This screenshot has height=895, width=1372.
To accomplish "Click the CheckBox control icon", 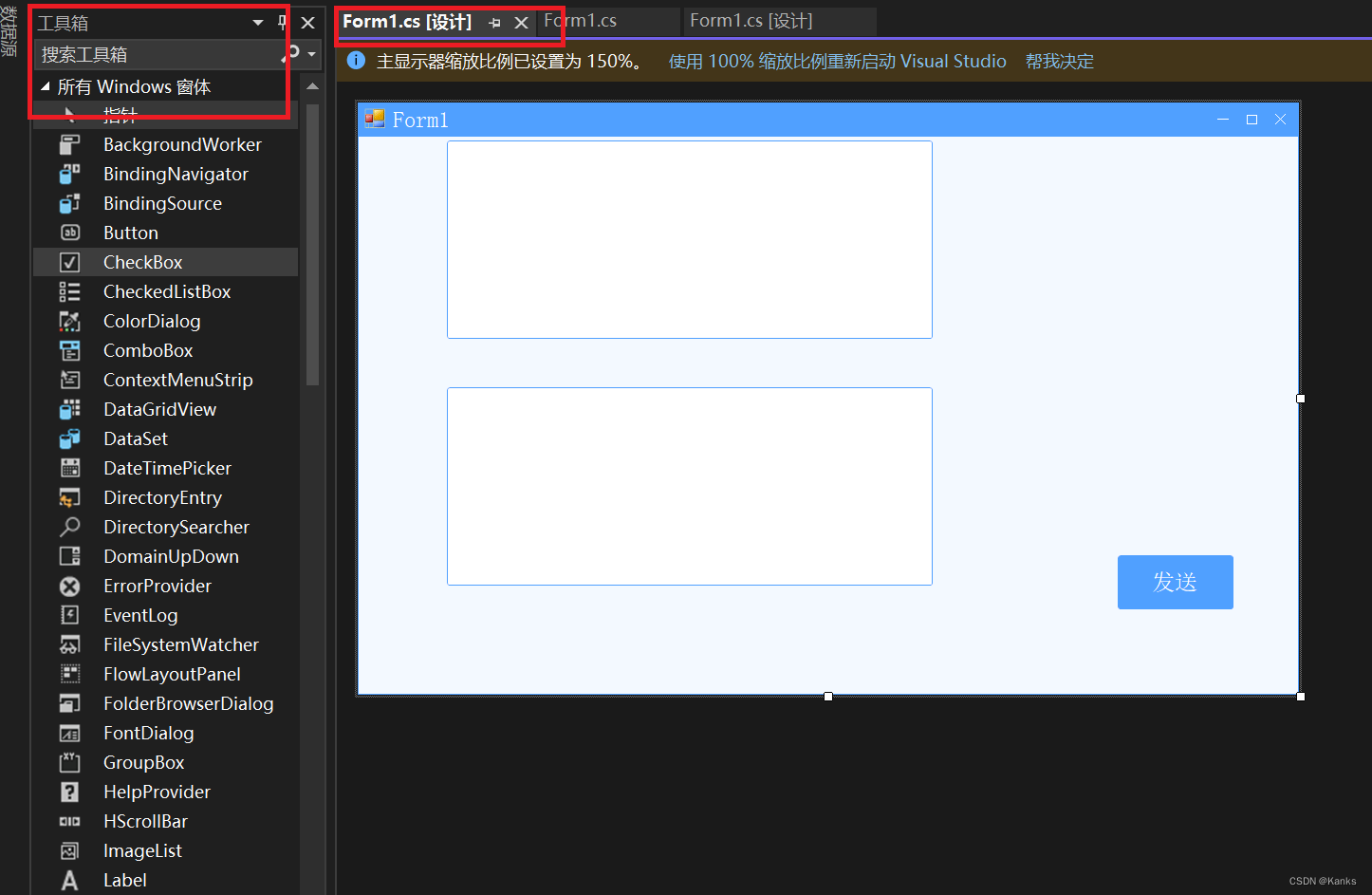I will (70, 262).
